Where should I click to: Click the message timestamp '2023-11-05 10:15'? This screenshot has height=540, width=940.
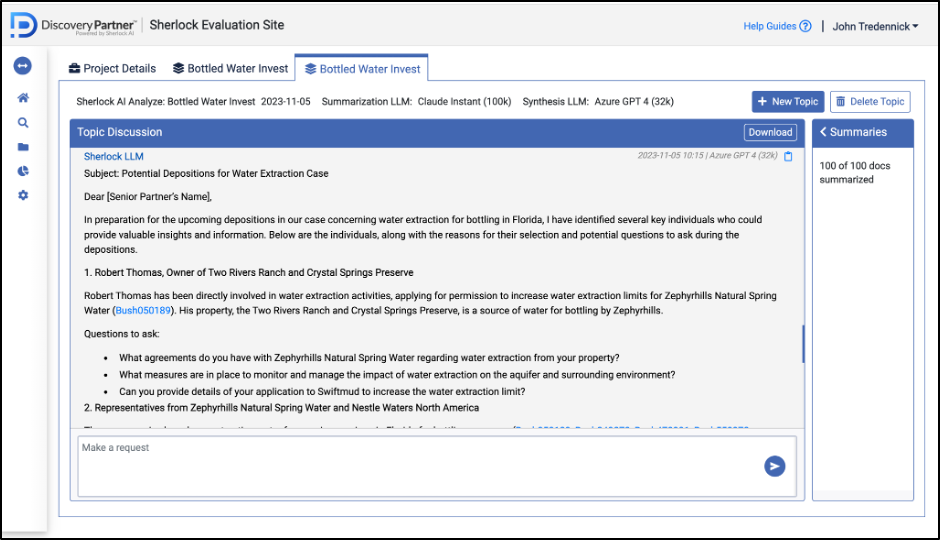click(x=670, y=156)
